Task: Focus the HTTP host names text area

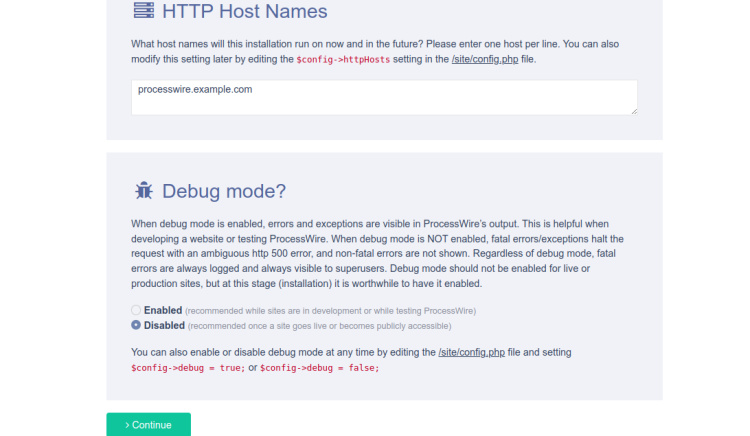Action: click(x=384, y=98)
